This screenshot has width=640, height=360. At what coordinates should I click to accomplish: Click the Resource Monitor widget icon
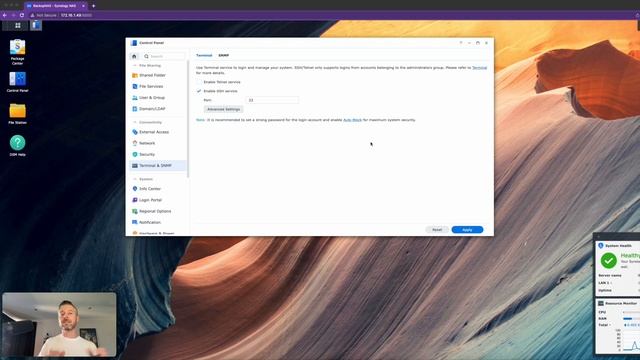click(601, 304)
